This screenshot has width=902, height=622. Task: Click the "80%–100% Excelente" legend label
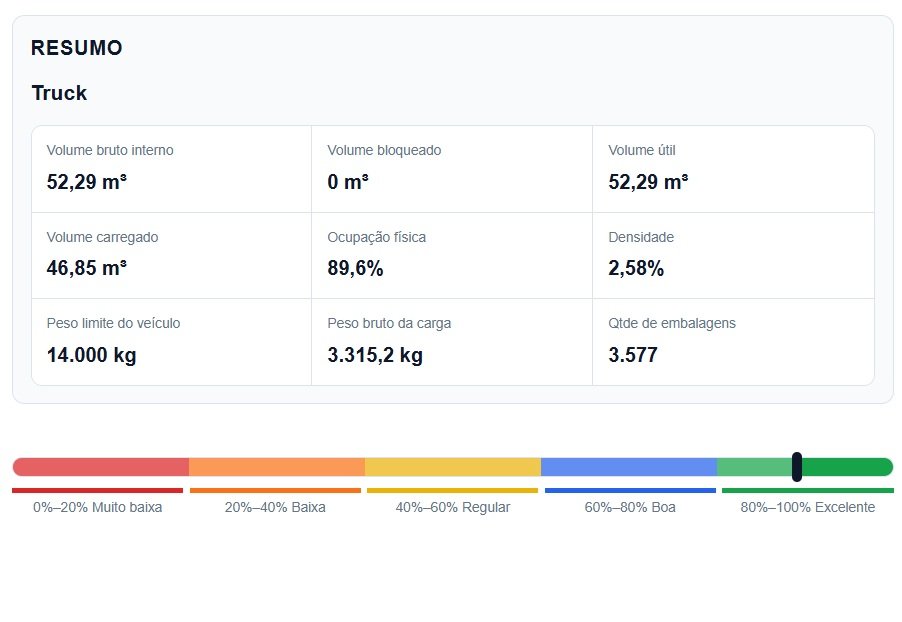pos(808,507)
